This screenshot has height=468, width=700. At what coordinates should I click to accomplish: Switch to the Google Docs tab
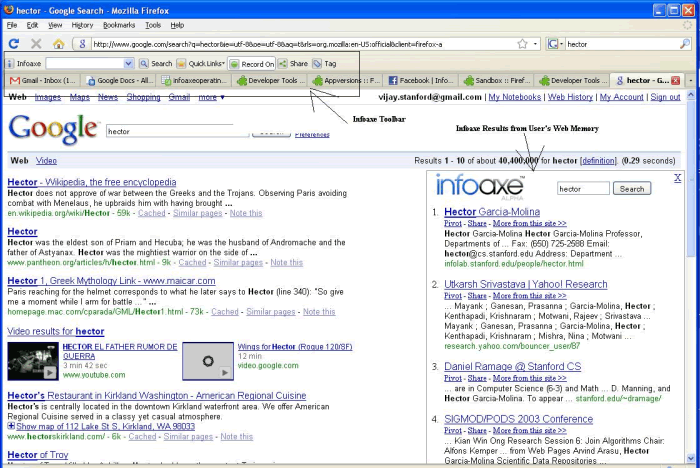120,80
